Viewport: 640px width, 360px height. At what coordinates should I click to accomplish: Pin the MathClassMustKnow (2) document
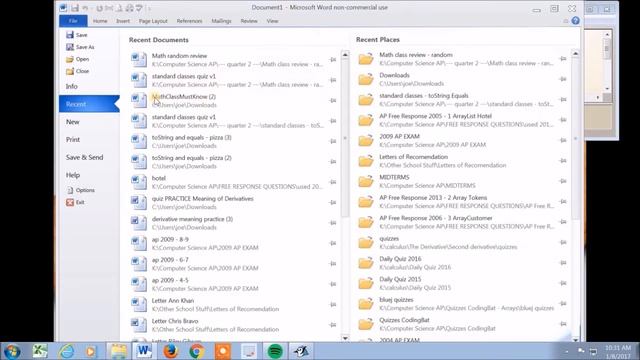coord(333,100)
